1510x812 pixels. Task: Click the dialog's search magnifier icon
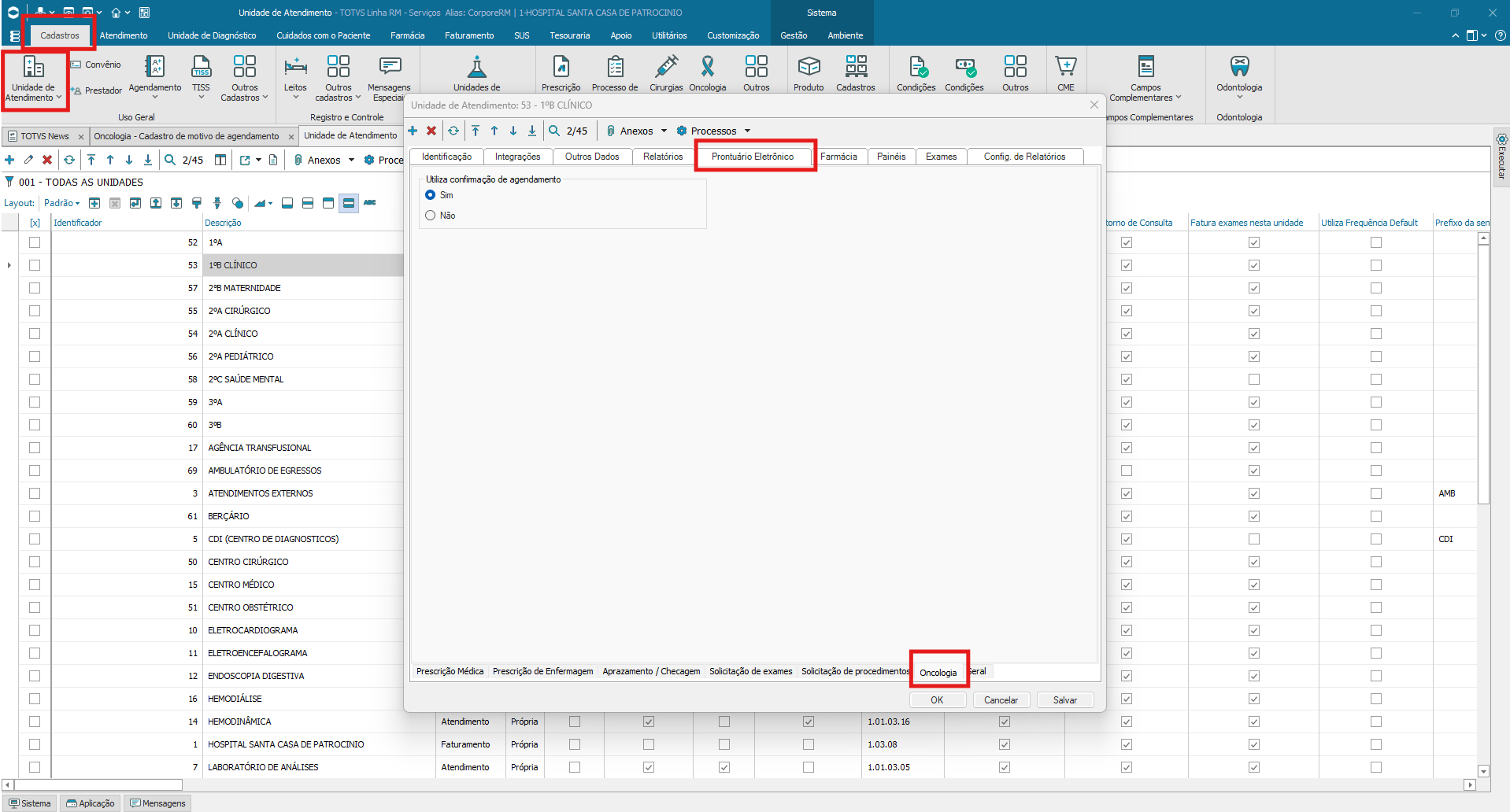[554, 131]
